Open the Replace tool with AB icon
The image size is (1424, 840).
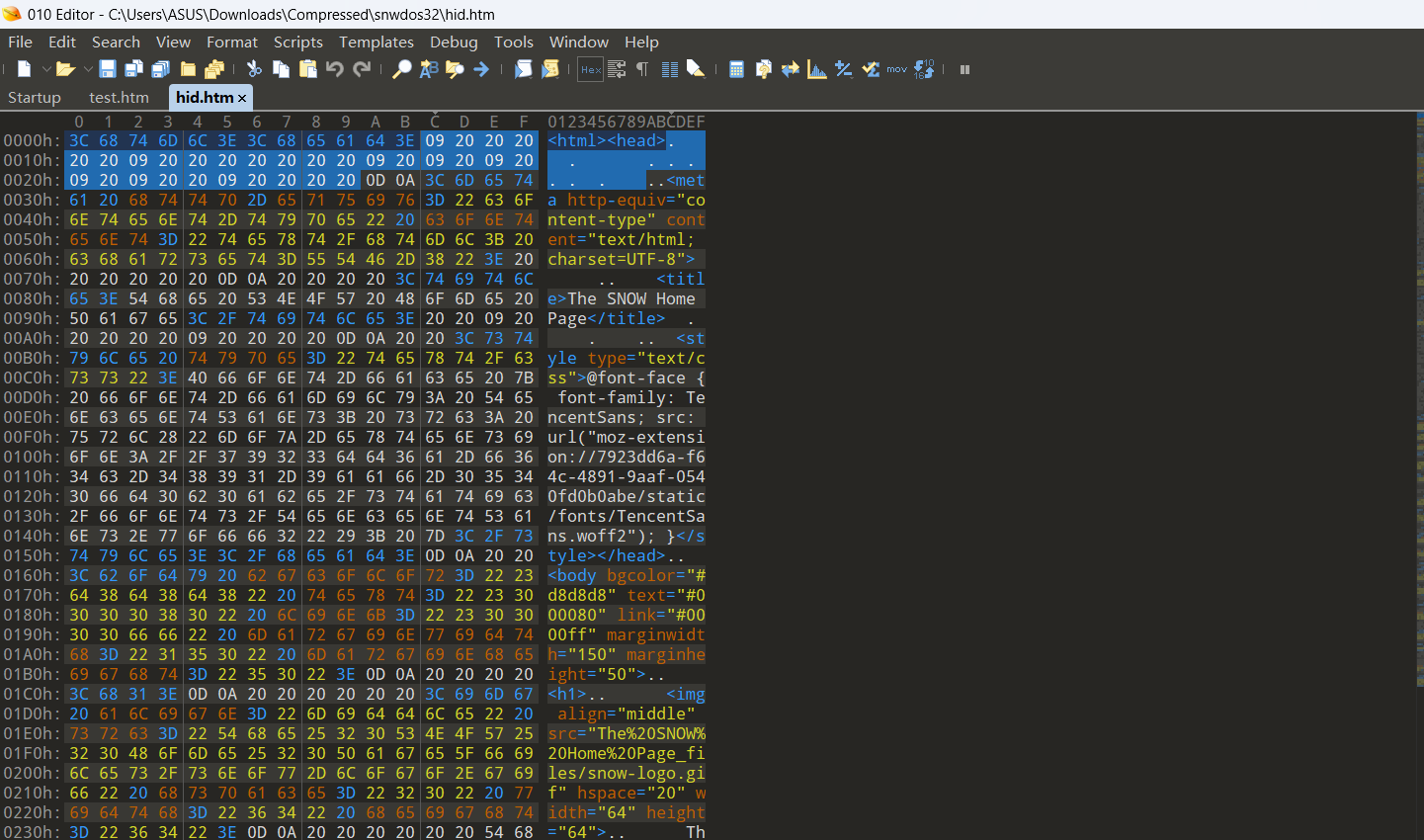429,69
